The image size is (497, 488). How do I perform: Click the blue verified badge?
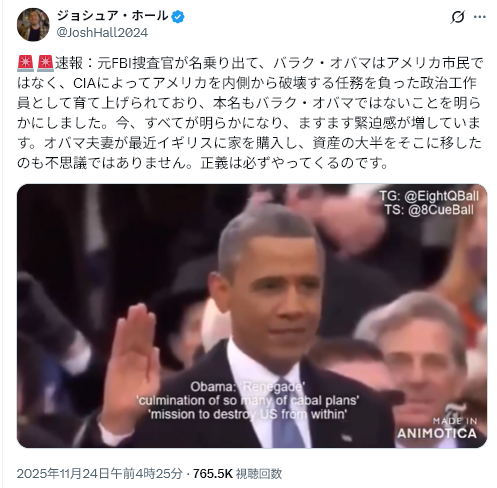[x=178, y=17]
